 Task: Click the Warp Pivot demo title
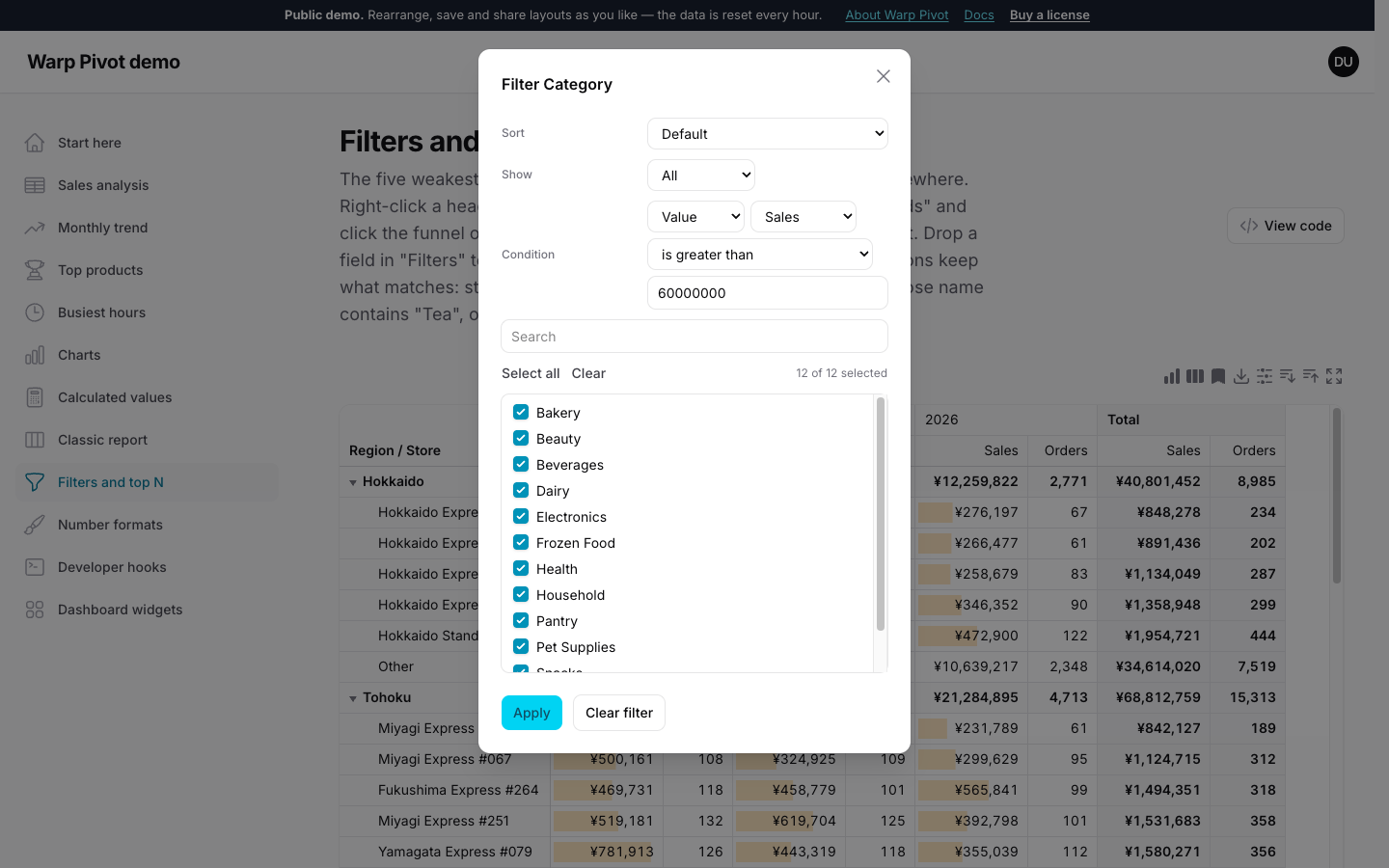[x=104, y=62]
